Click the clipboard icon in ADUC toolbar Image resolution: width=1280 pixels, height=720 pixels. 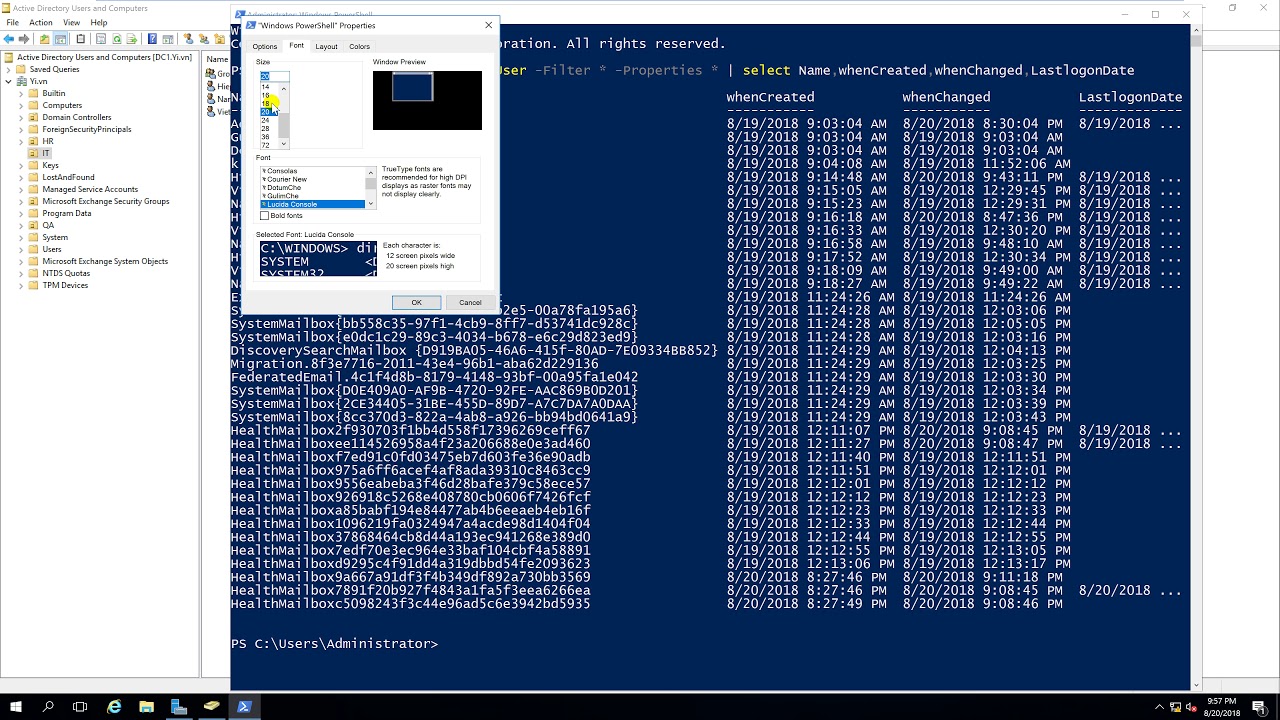(x=81, y=39)
